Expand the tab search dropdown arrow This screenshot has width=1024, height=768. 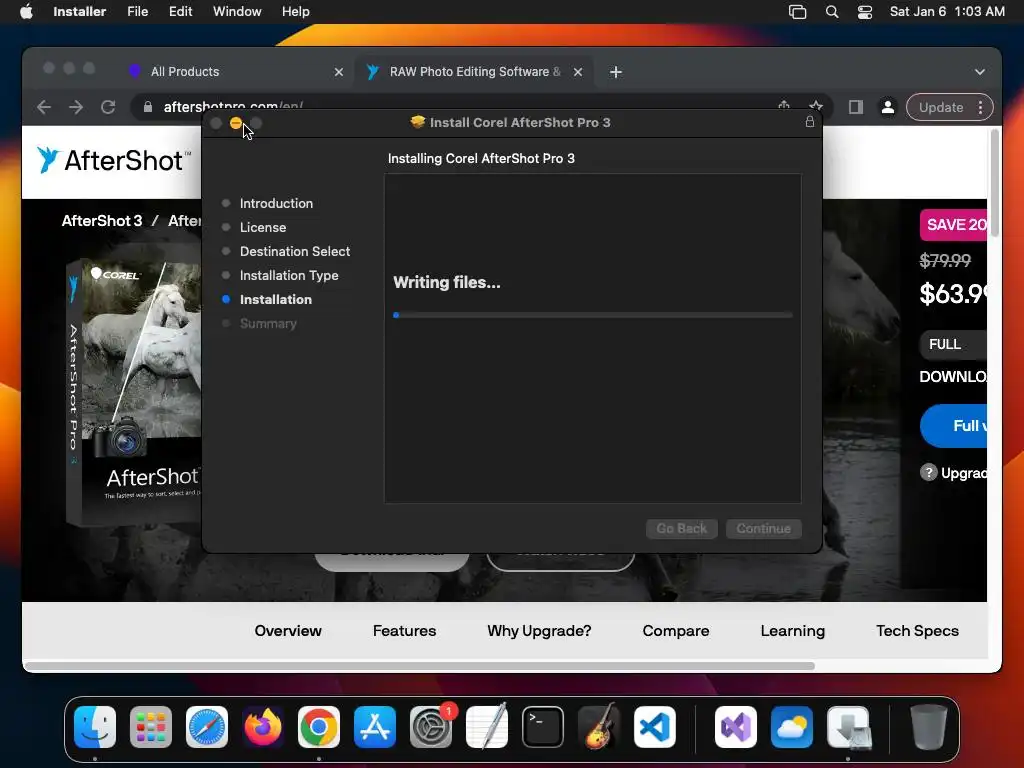(x=980, y=72)
